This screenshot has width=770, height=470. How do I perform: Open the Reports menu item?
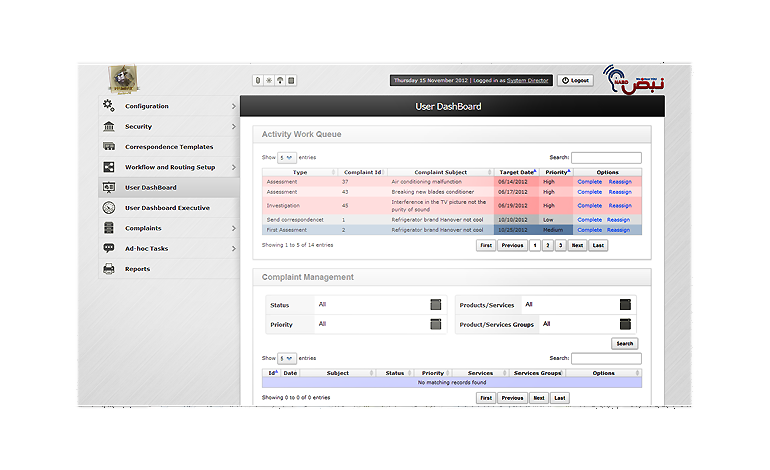(137, 269)
